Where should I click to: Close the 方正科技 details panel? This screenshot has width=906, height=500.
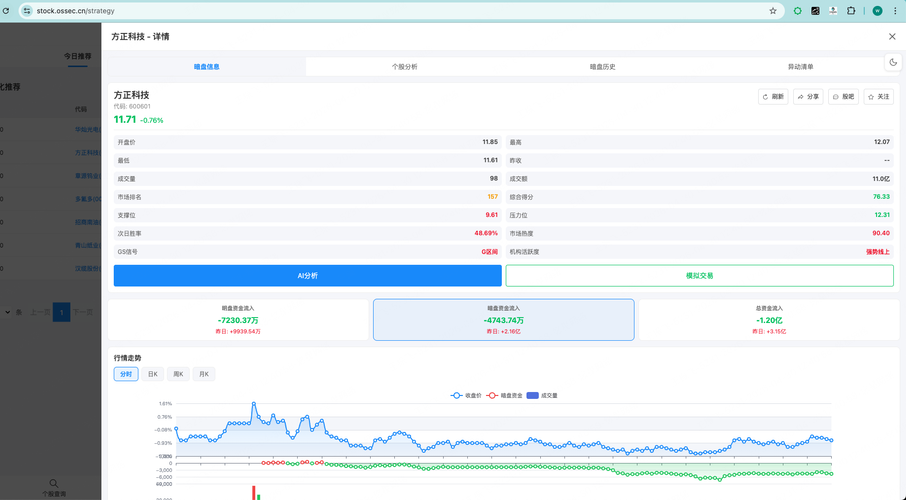[892, 36]
